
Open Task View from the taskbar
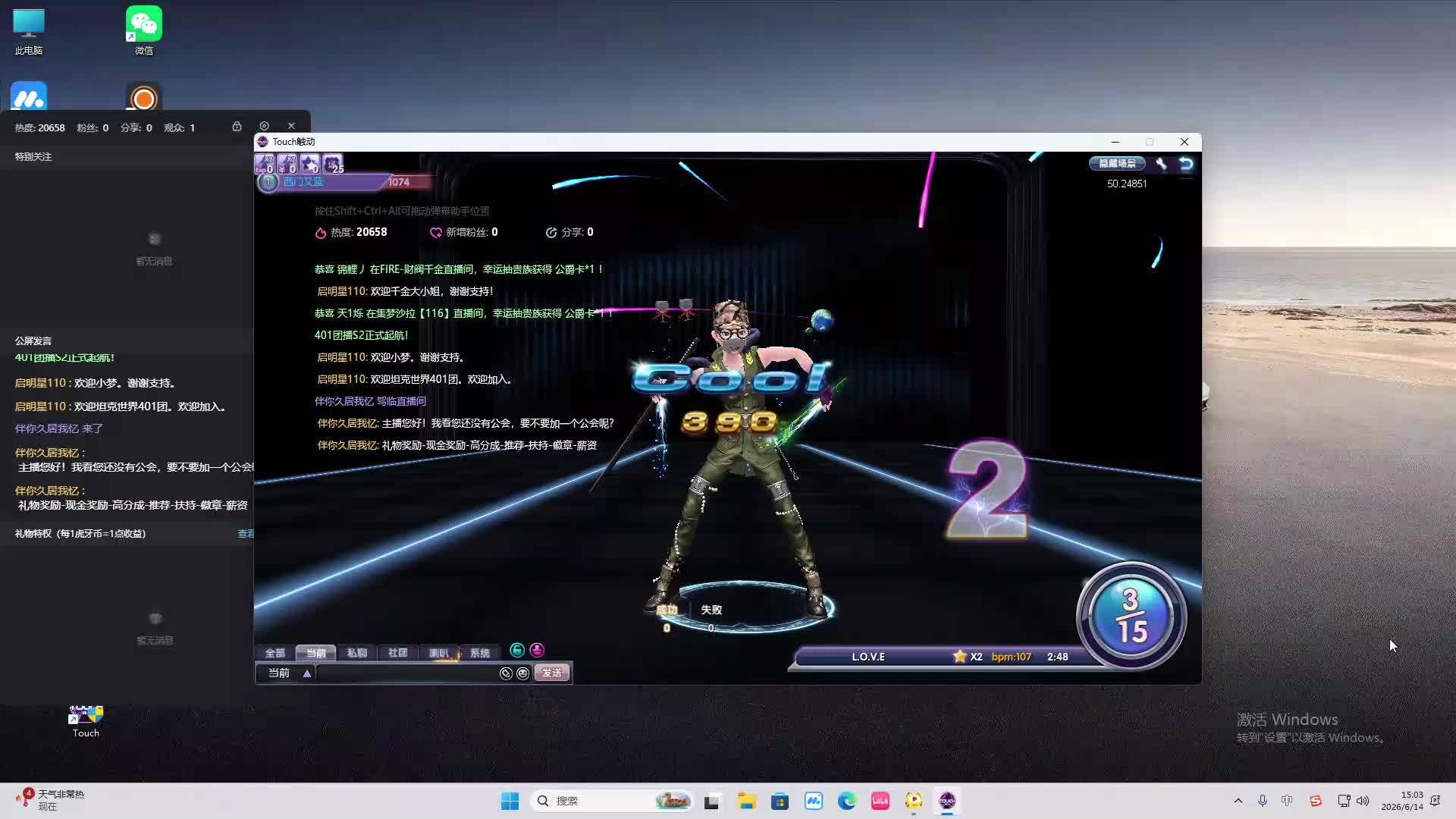click(711, 801)
